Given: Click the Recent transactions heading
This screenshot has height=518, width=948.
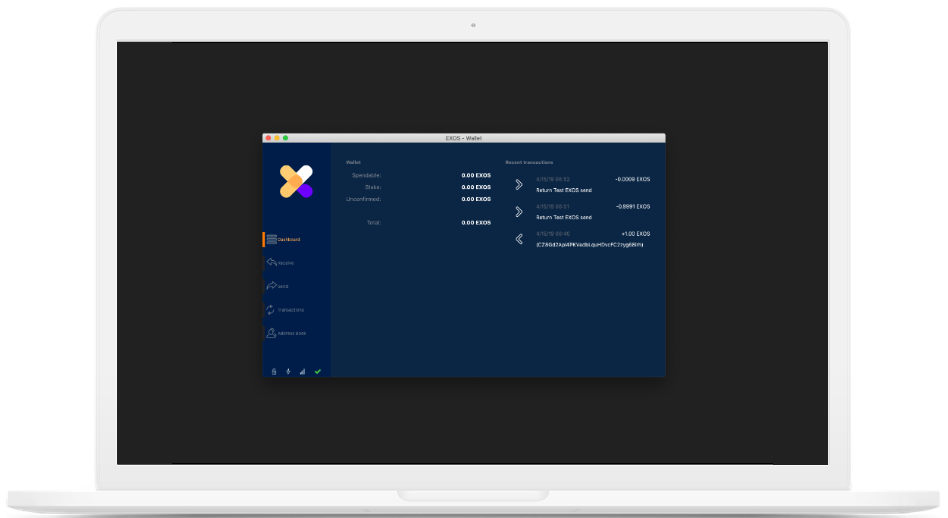Looking at the screenshot, I should (529, 162).
